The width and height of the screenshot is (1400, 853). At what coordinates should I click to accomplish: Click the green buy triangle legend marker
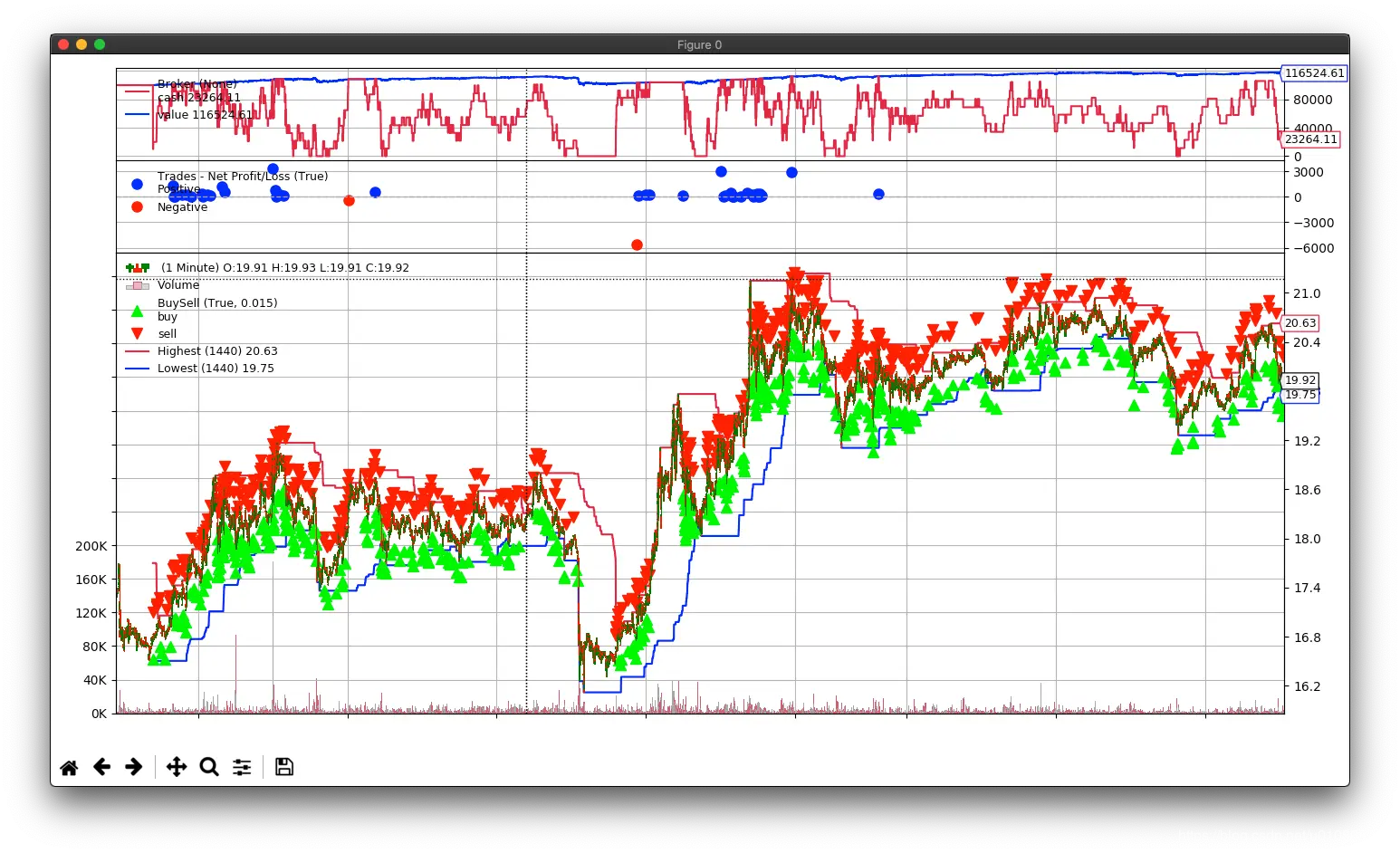point(137,311)
